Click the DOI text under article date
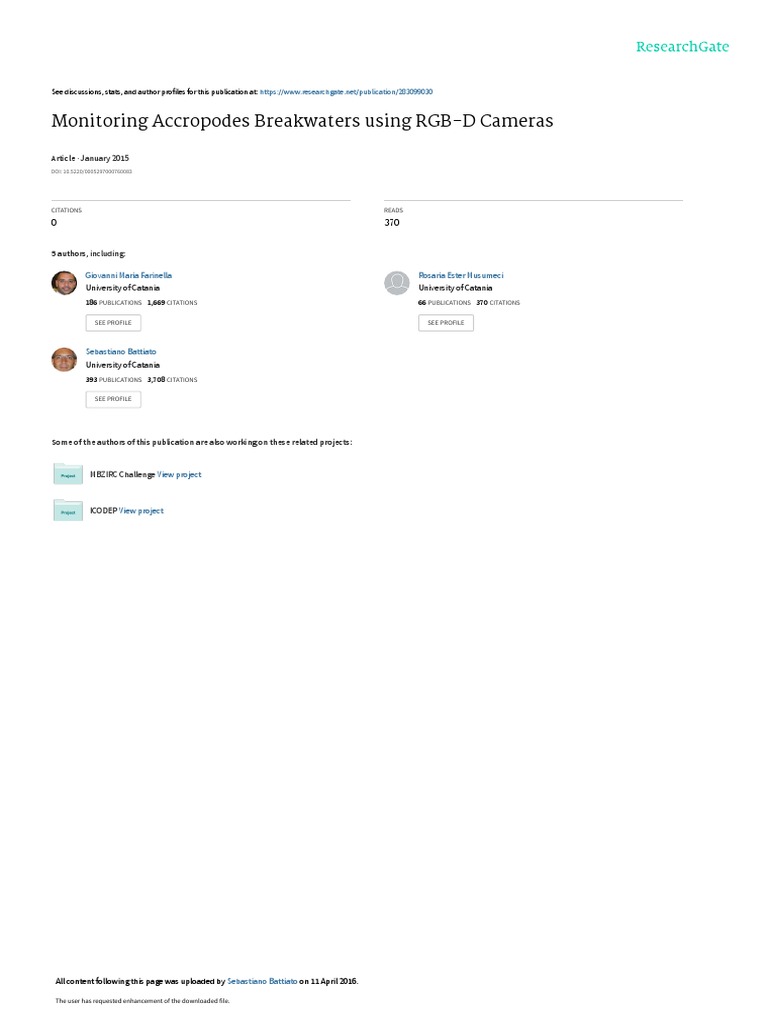 click(91, 172)
